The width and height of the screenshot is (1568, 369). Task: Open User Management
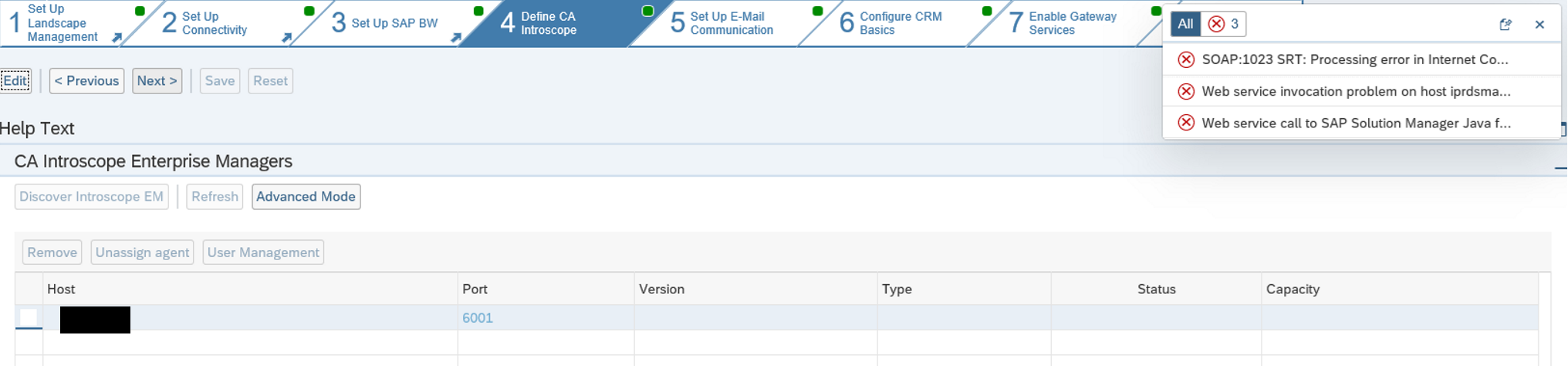(263, 252)
